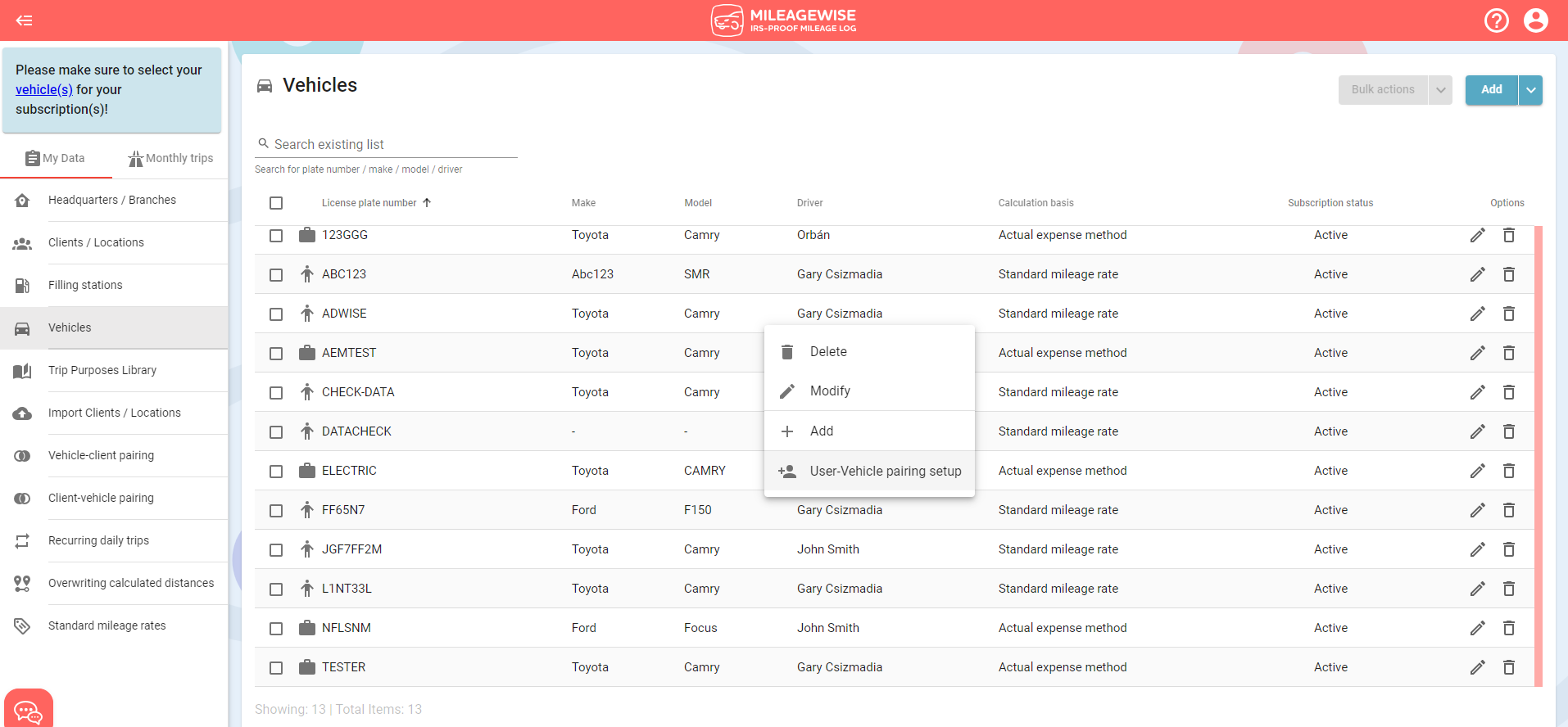The image size is (1568, 727).
Task: Click trash icon for ABC123 vehicle
Action: (x=1508, y=275)
